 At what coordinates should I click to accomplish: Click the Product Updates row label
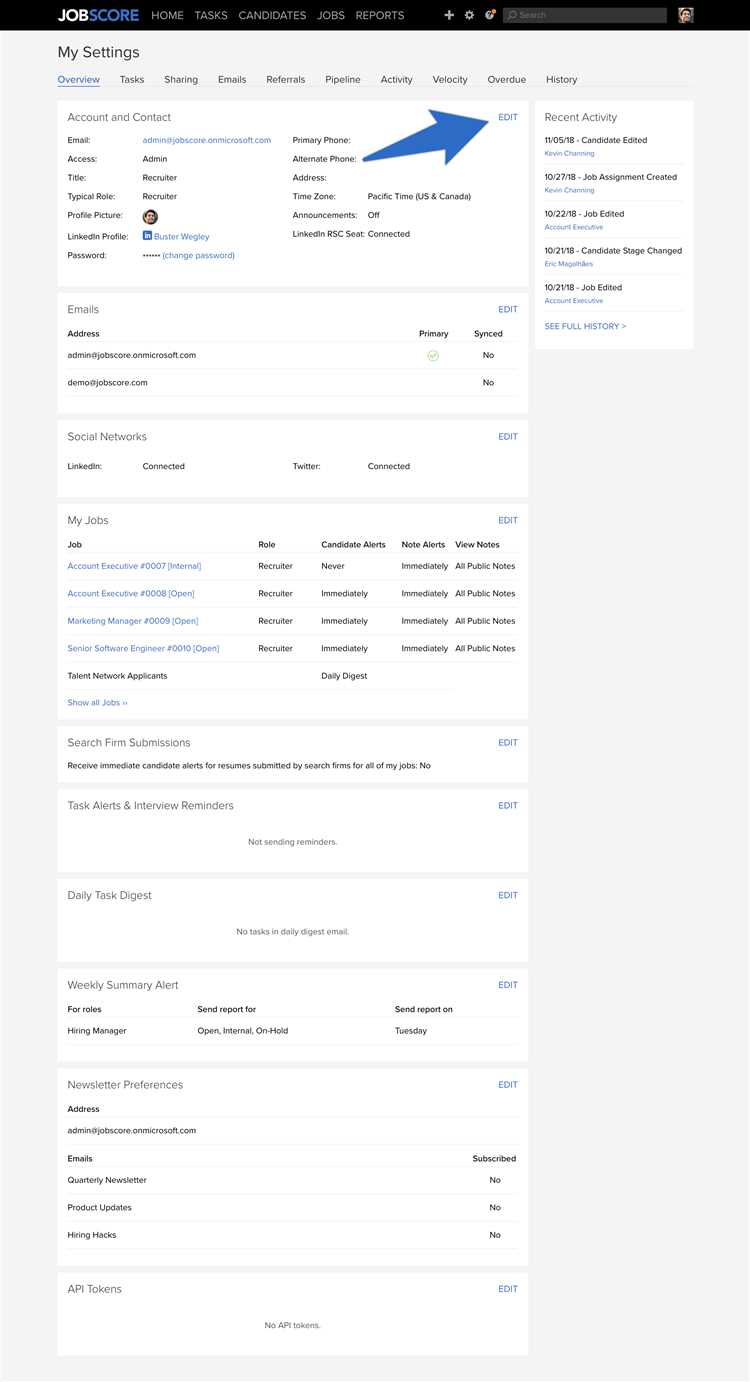[100, 1207]
